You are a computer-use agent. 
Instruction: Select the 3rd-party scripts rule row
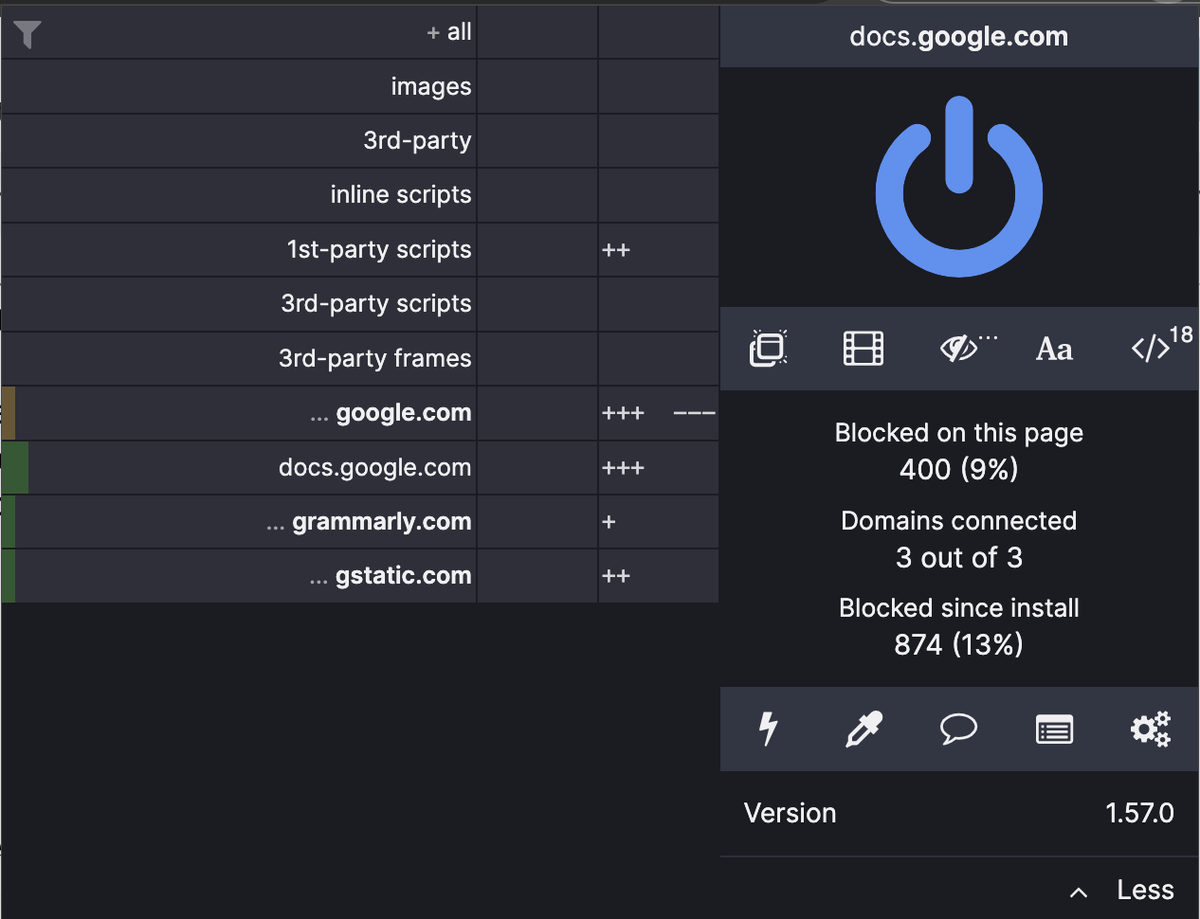(376, 304)
